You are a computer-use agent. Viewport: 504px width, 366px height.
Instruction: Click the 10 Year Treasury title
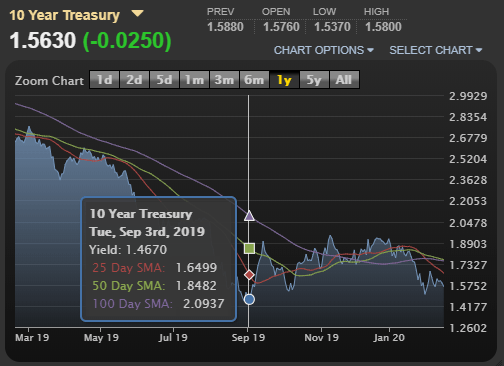point(65,15)
